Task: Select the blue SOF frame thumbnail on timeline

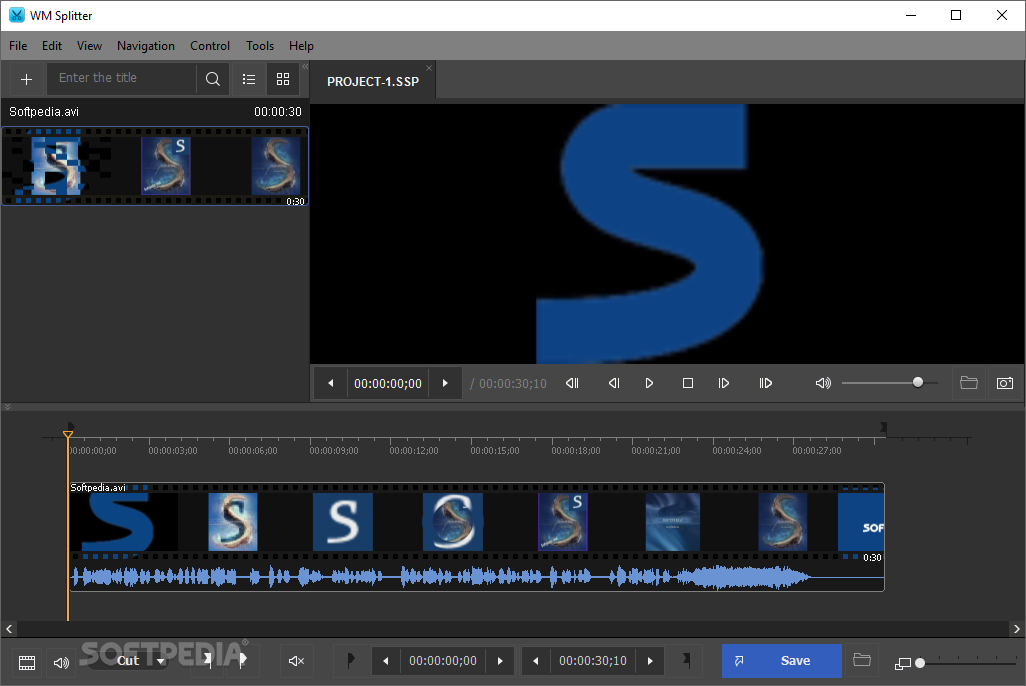Action: tap(861, 522)
